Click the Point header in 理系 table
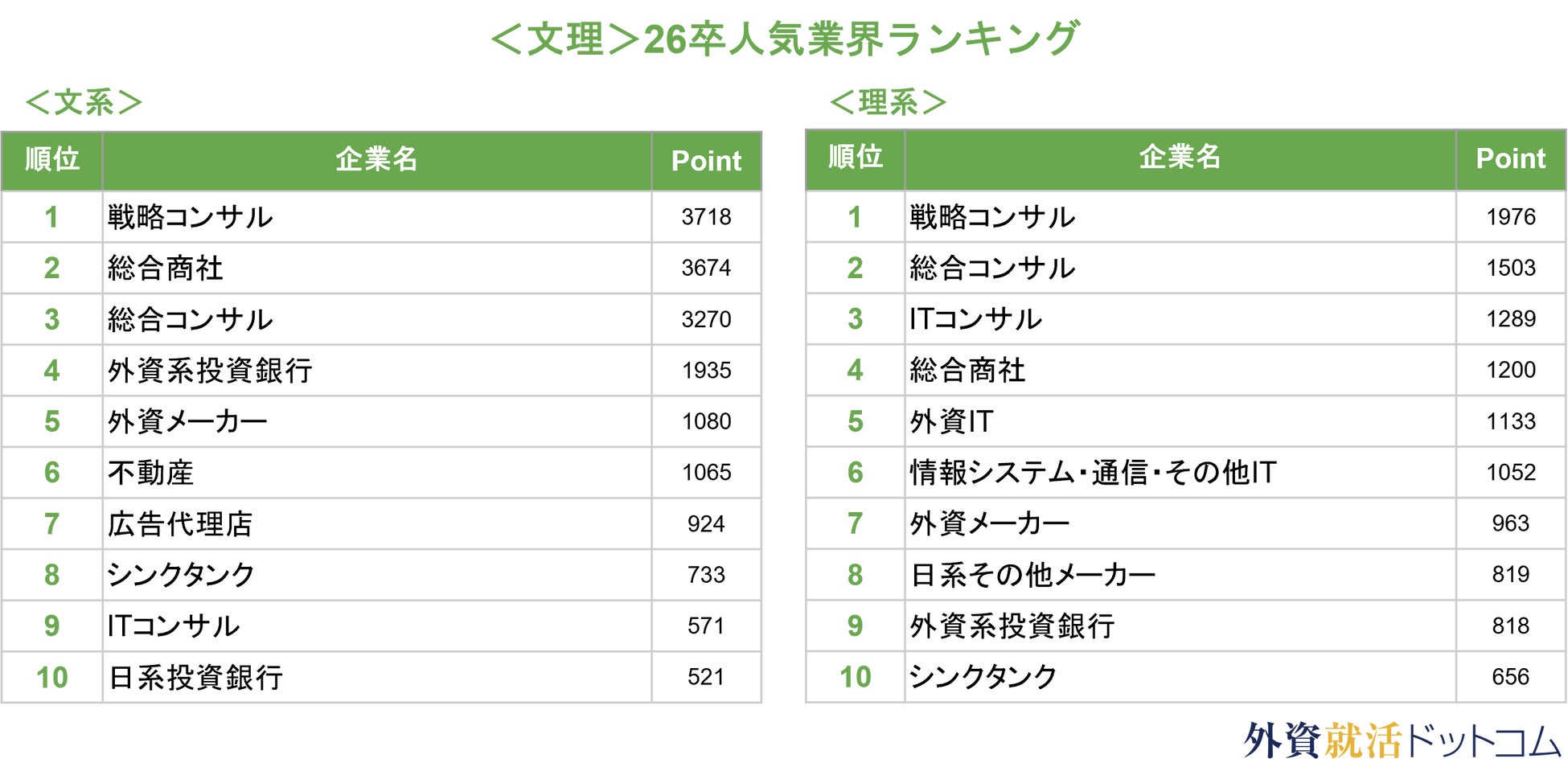This screenshot has width=1568, height=767. [x=1510, y=158]
